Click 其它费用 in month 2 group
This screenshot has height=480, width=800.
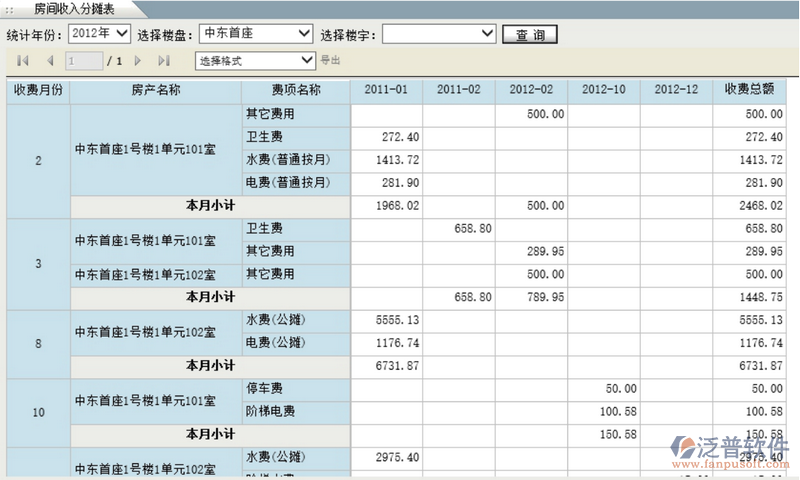coord(270,114)
